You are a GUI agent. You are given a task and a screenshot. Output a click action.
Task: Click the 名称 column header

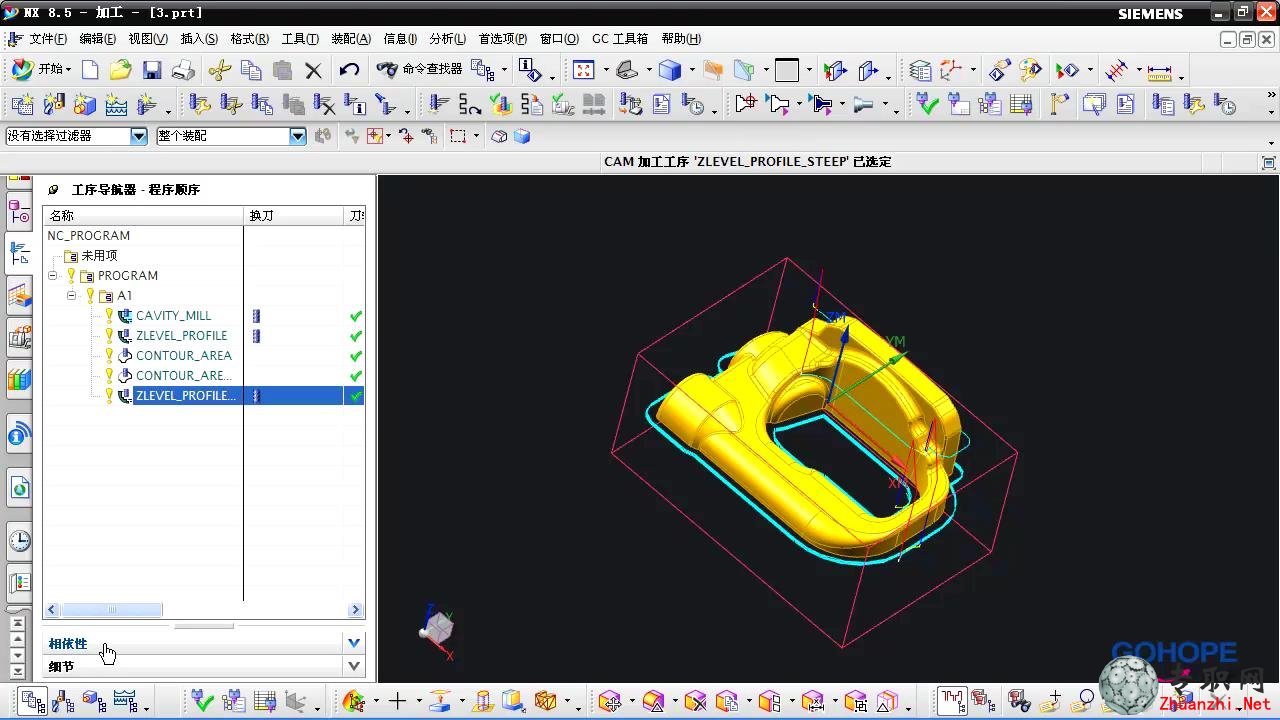(144, 216)
